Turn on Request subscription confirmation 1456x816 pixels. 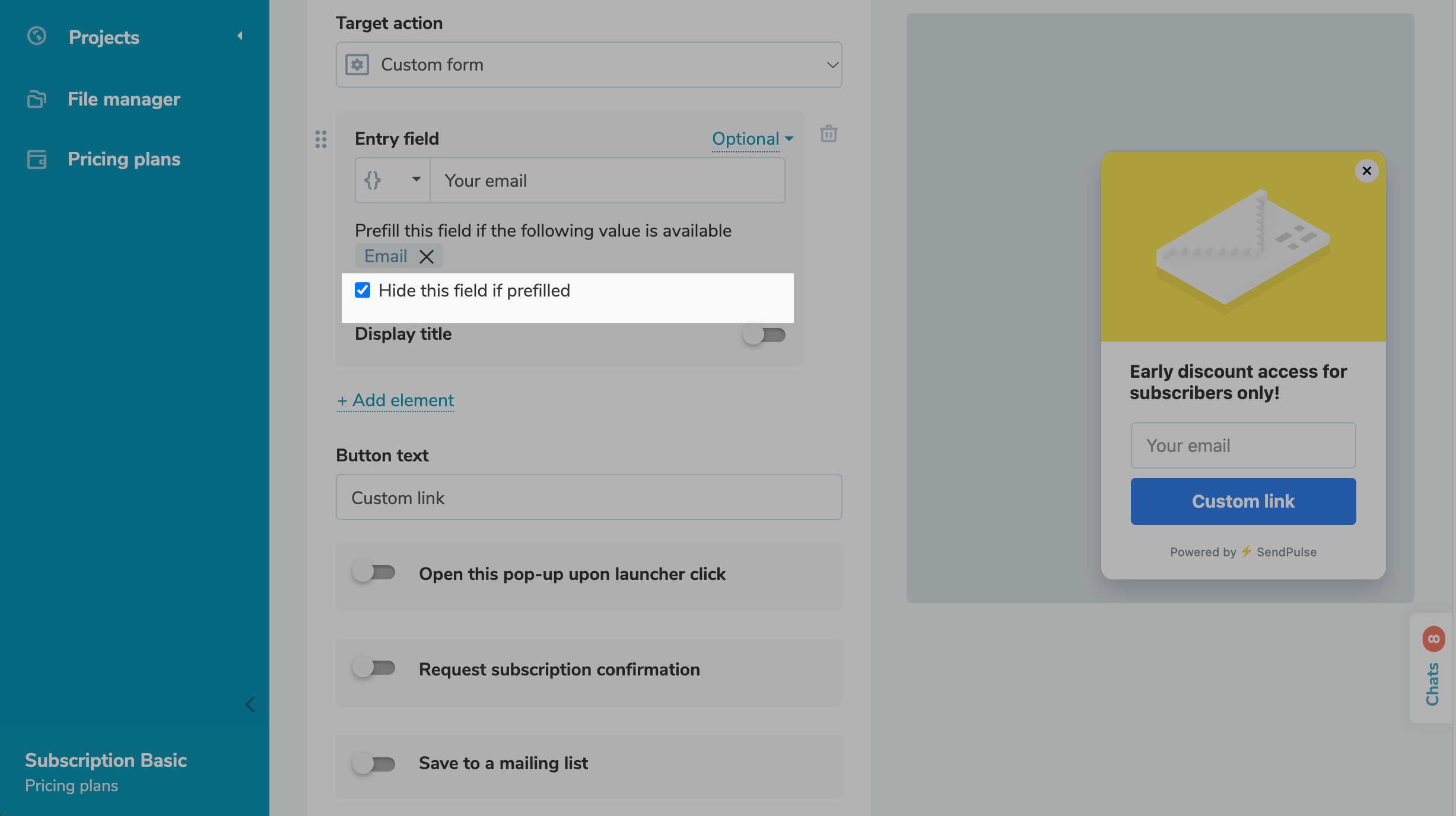374,668
